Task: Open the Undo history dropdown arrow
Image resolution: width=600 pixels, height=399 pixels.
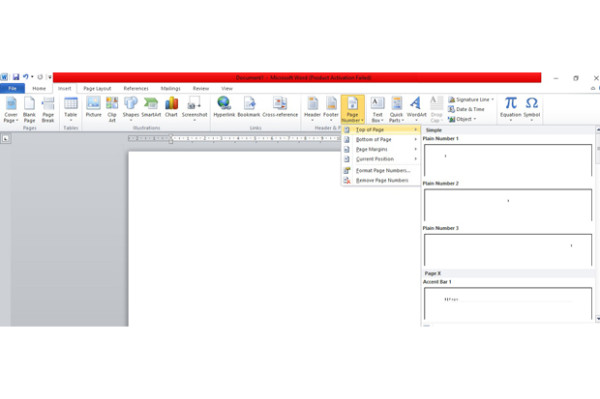Action: pos(32,77)
